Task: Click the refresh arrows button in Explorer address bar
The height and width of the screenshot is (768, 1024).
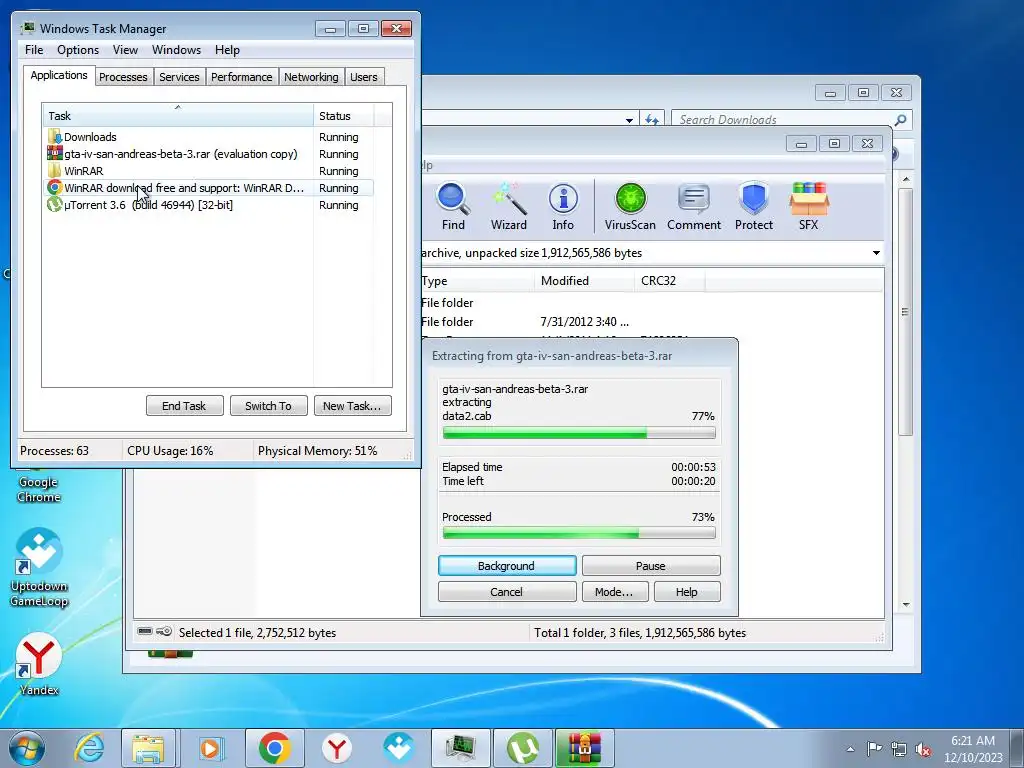Action: click(652, 120)
